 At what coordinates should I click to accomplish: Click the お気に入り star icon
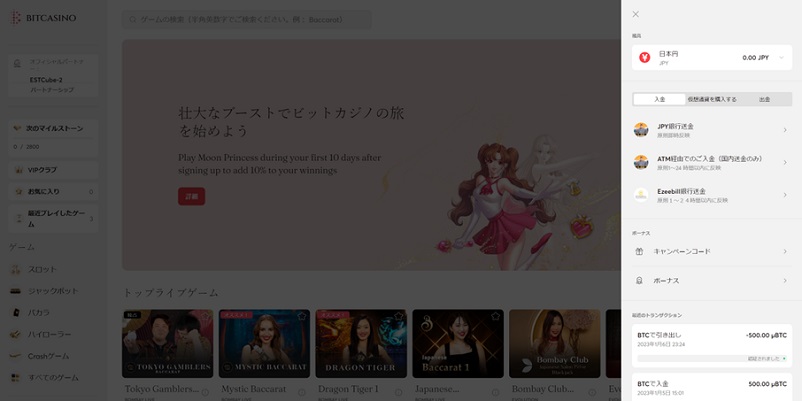coord(19,192)
